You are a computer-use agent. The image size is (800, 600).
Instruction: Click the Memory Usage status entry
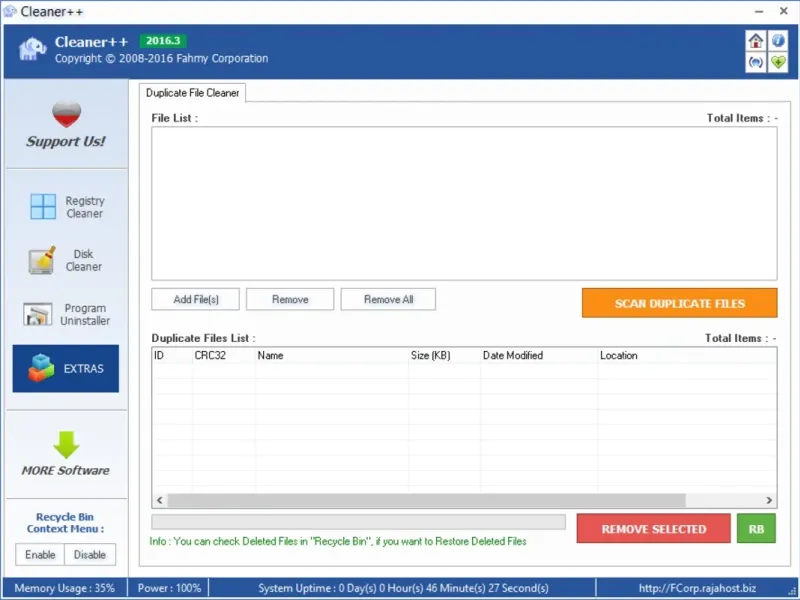(64, 588)
